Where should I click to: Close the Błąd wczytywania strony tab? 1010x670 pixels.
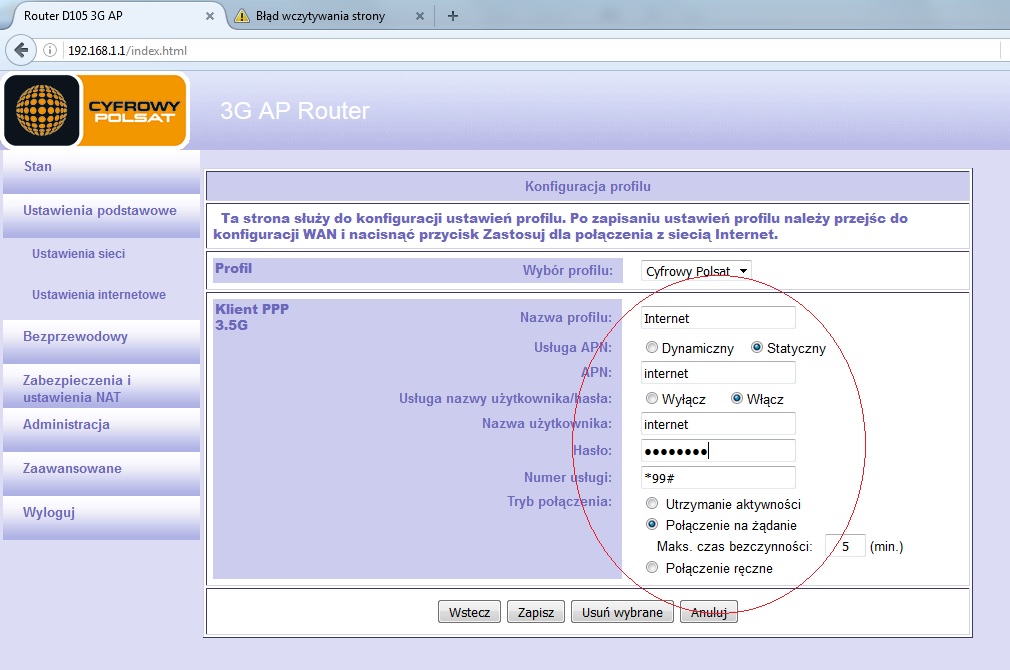(420, 17)
